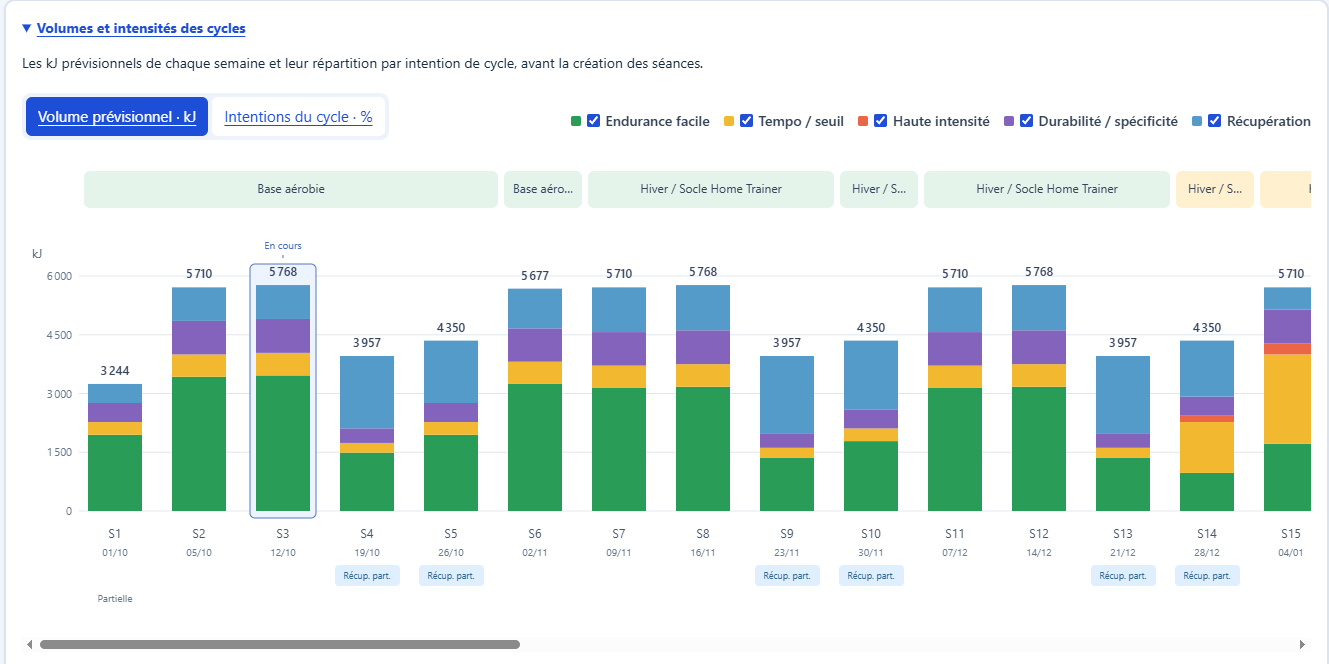This screenshot has height=664, width=1329.
Task: Click the Récup. part. tag under S13
Action: (x=1123, y=576)
